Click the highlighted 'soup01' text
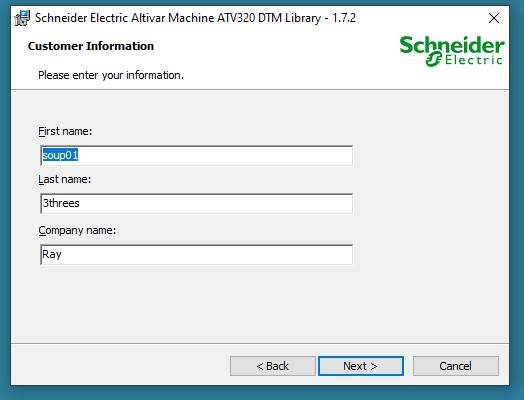The height and width of the screenshot is (400, 524). click(60, 155)
